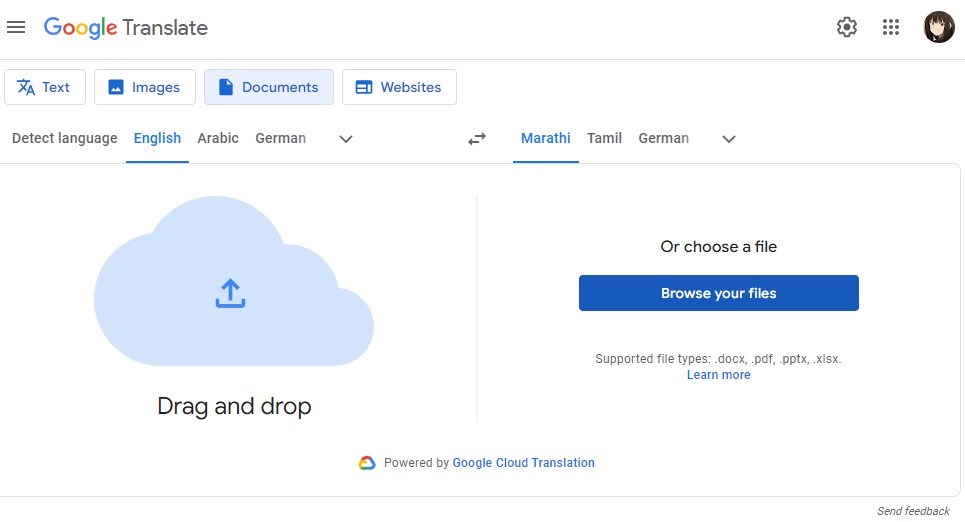The image size is (965, 522).
Task: Choose Detect language as source
Action: click(x=65, y=139)
